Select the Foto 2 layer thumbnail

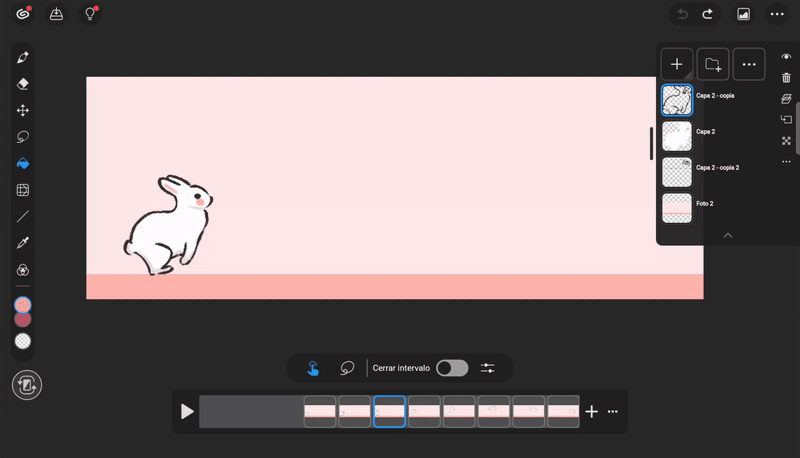pos(677,208)
